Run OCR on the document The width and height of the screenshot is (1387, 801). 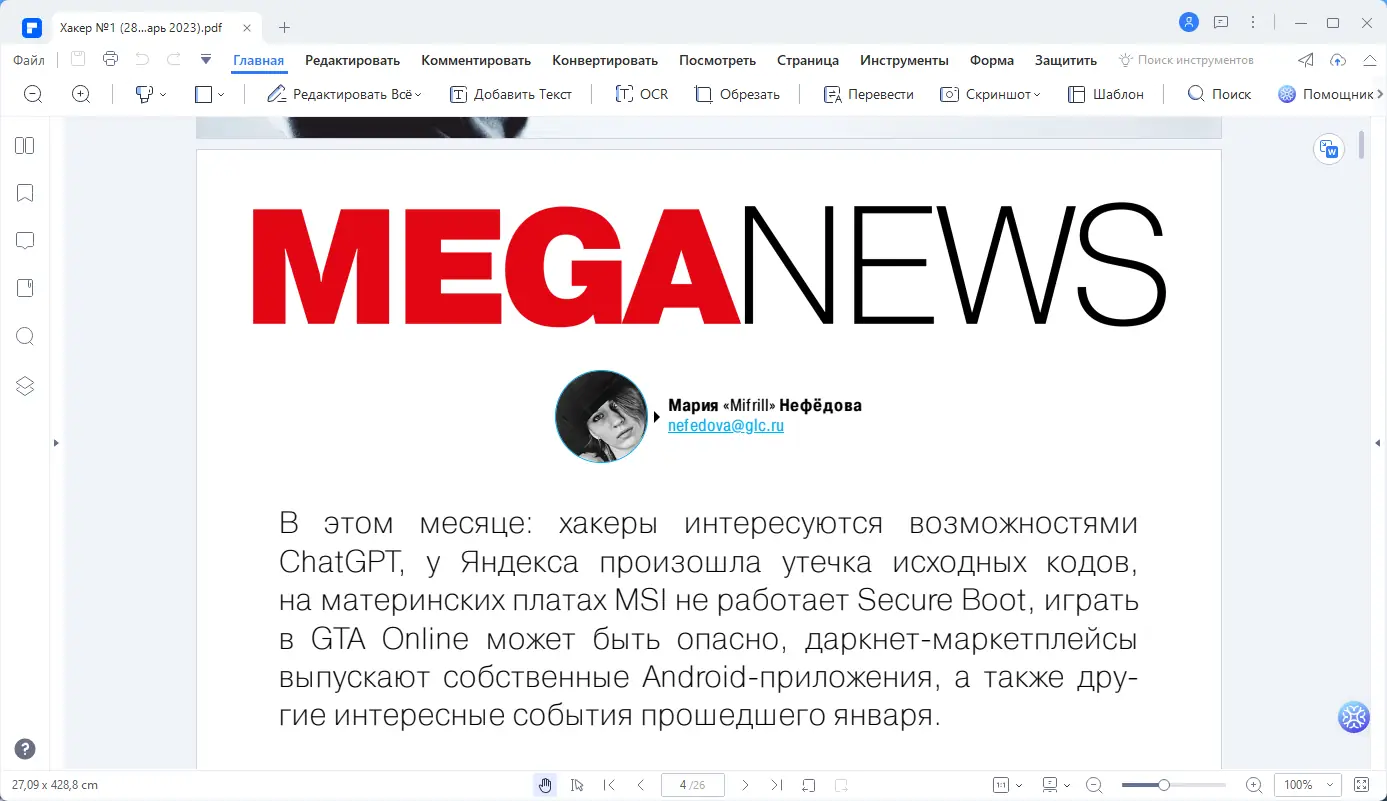coord(641,93)
